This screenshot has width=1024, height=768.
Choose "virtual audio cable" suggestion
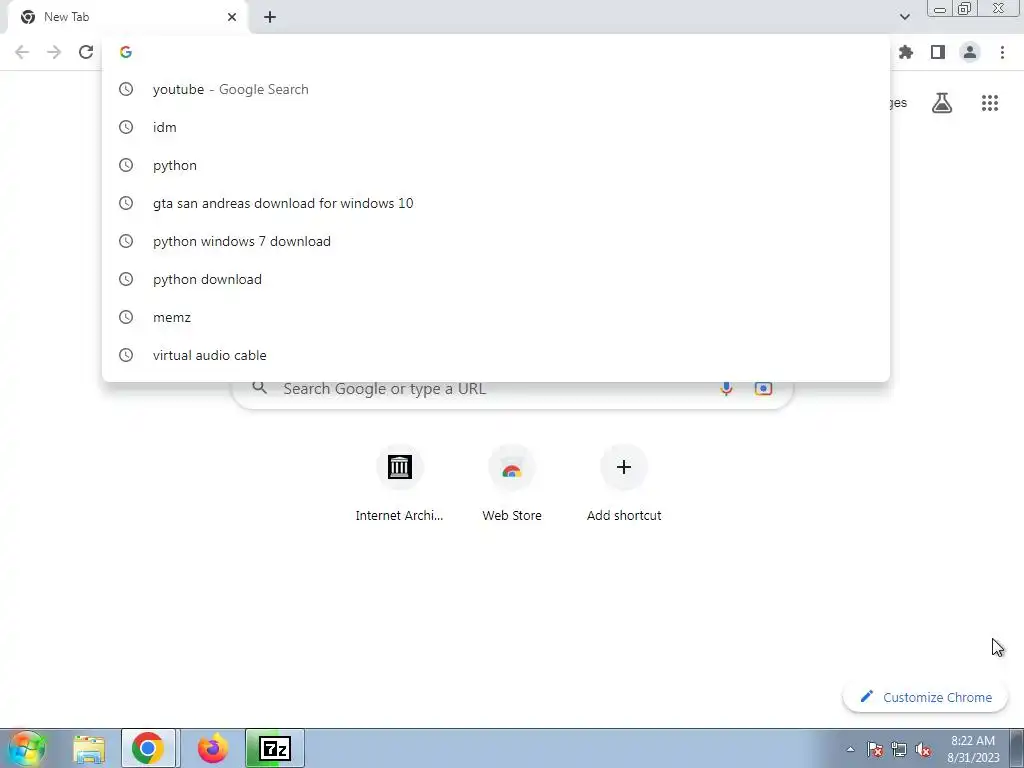click(496, 355)
